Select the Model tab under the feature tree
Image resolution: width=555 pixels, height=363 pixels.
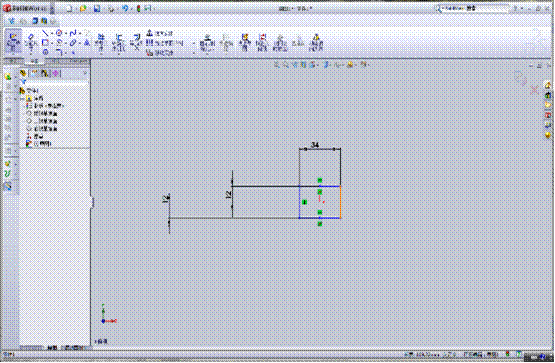(x=52, y=348)
